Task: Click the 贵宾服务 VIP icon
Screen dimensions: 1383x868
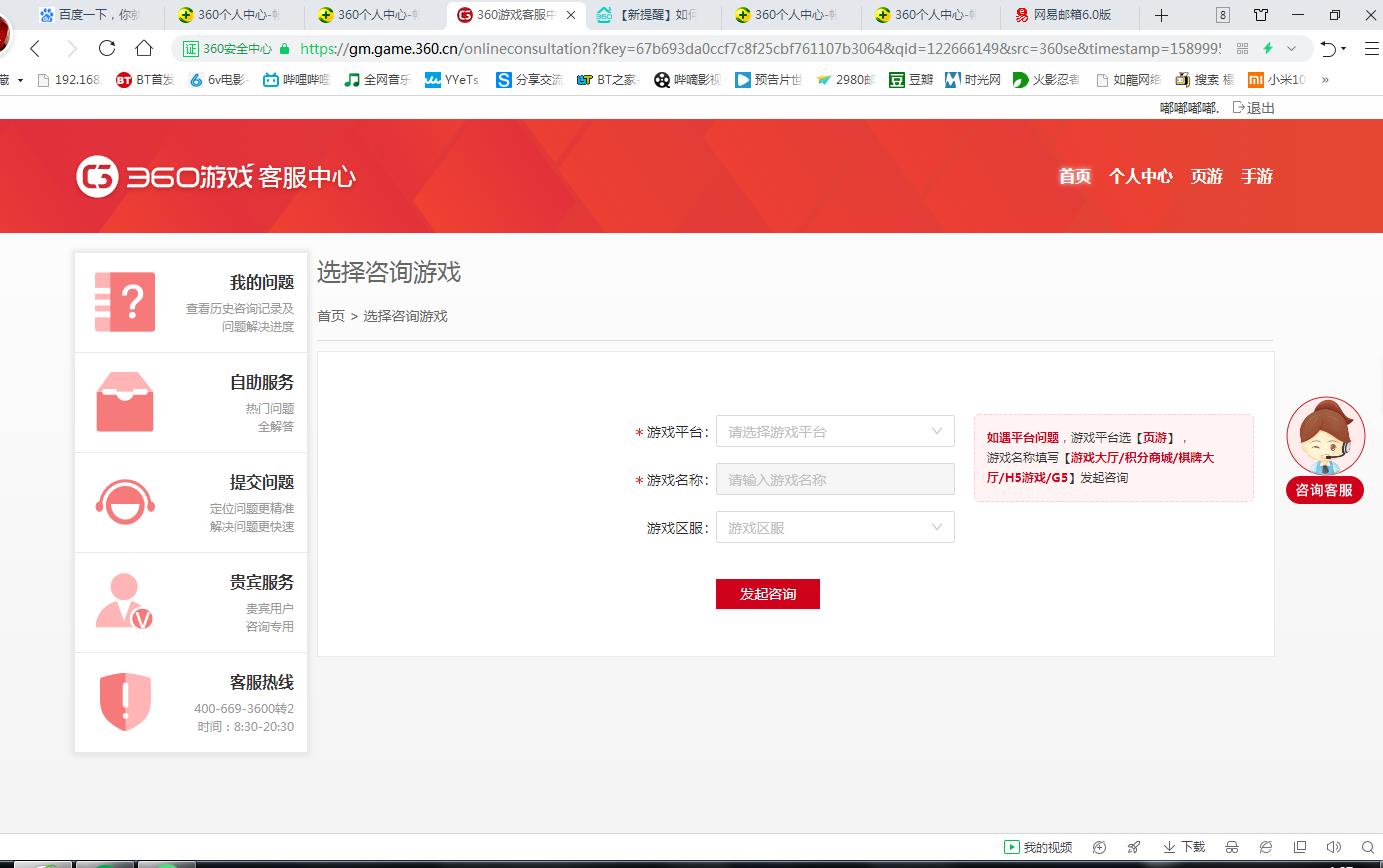Action: (x=124, y=603)
